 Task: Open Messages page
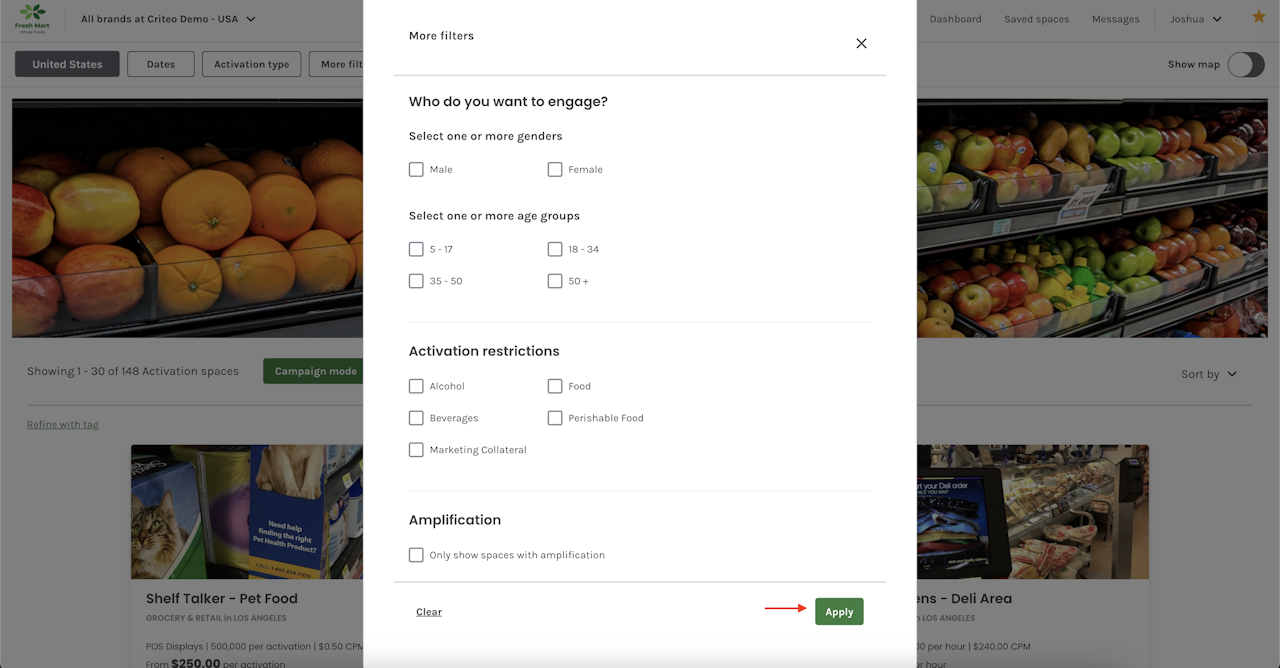coord(1115,19)
